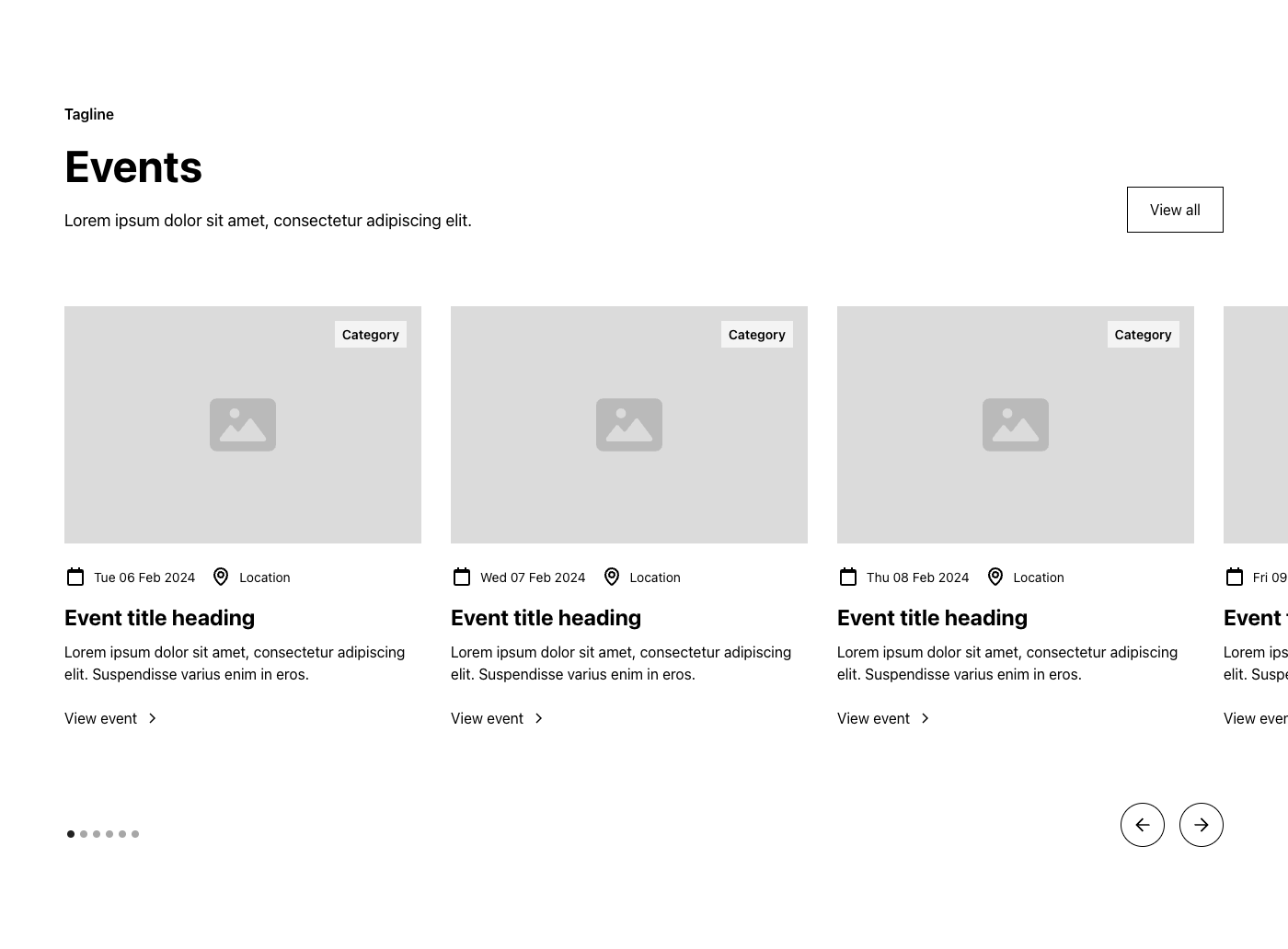1288x949 pixels.
Task: Open View event link under Wed 07 Feb card
Action: (x=497, y=718)
